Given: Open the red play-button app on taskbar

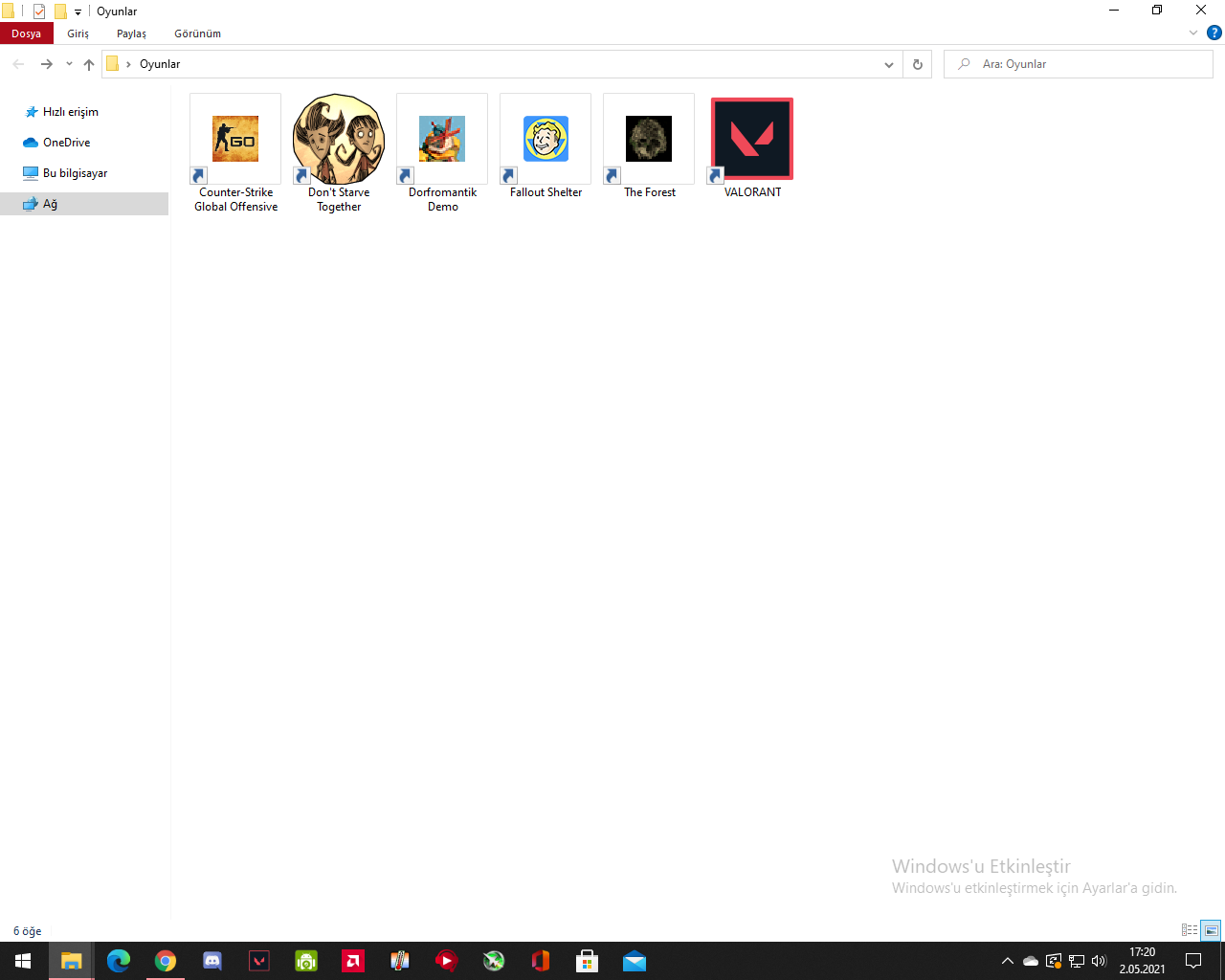Looking at the screenshot, I should point(447,961).
